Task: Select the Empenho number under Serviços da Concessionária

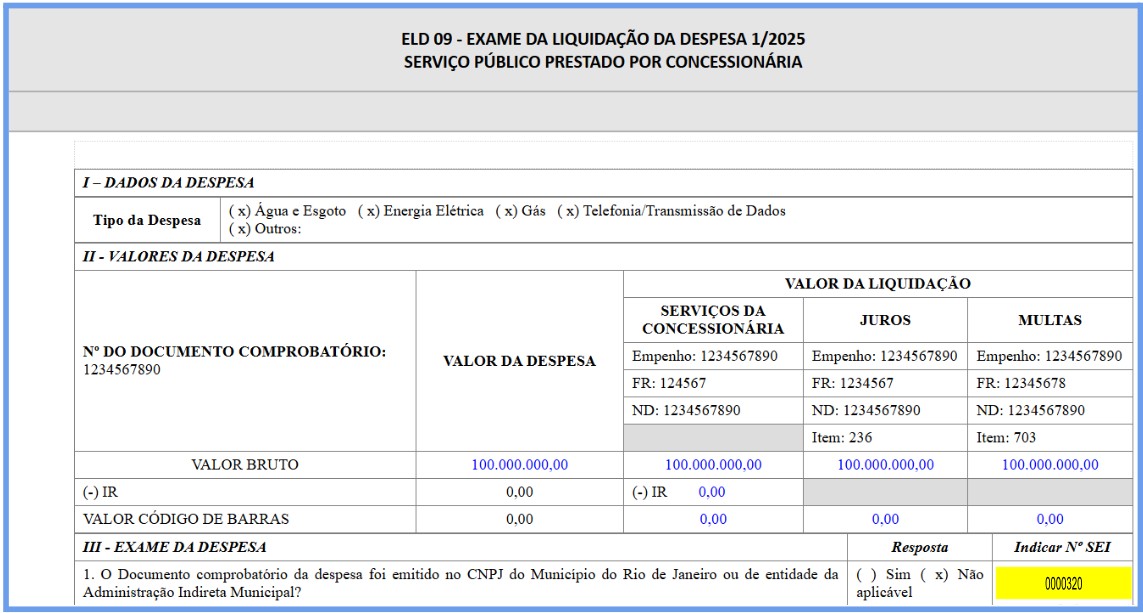Action: click(740, 356)
